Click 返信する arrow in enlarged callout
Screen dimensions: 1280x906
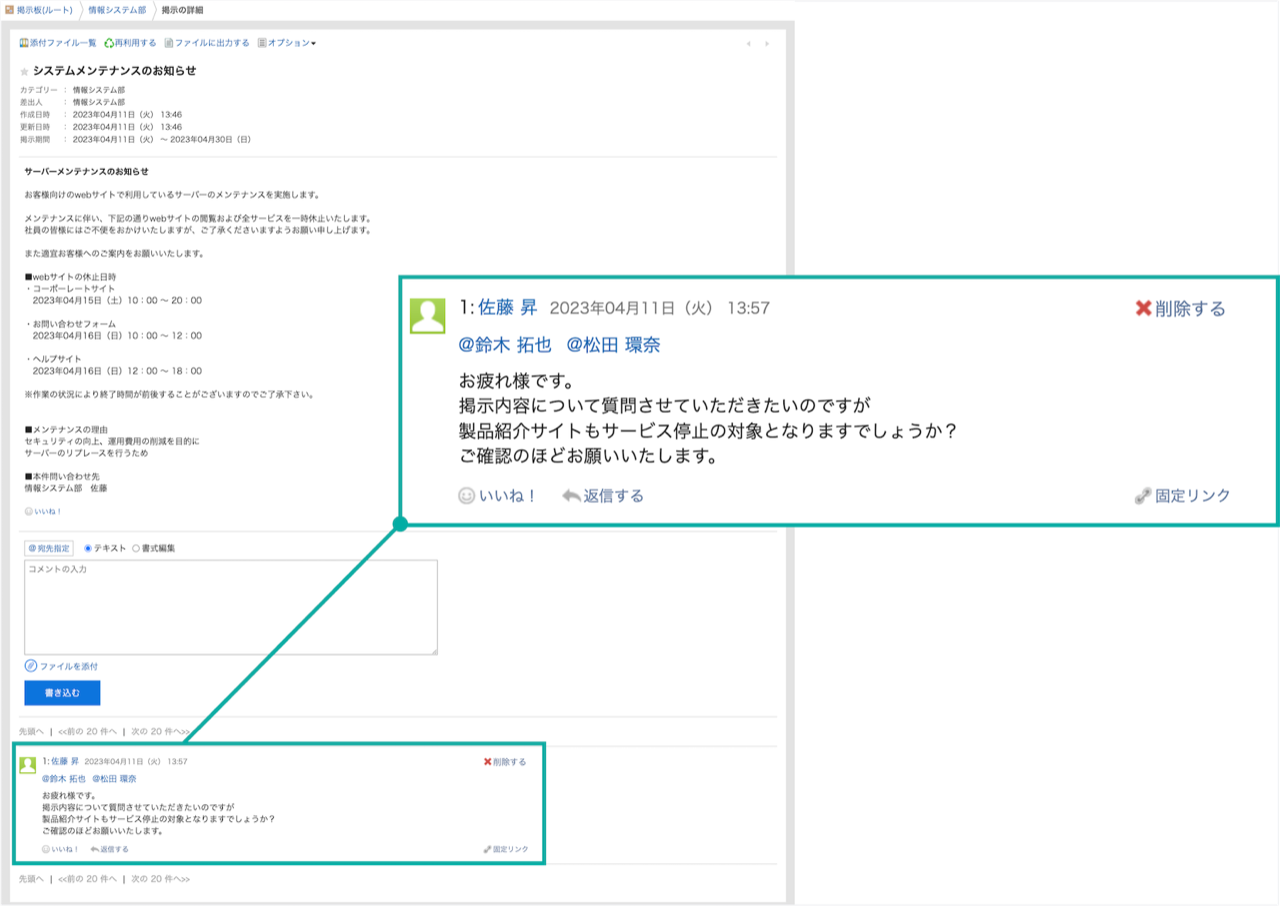pos(603,495)
